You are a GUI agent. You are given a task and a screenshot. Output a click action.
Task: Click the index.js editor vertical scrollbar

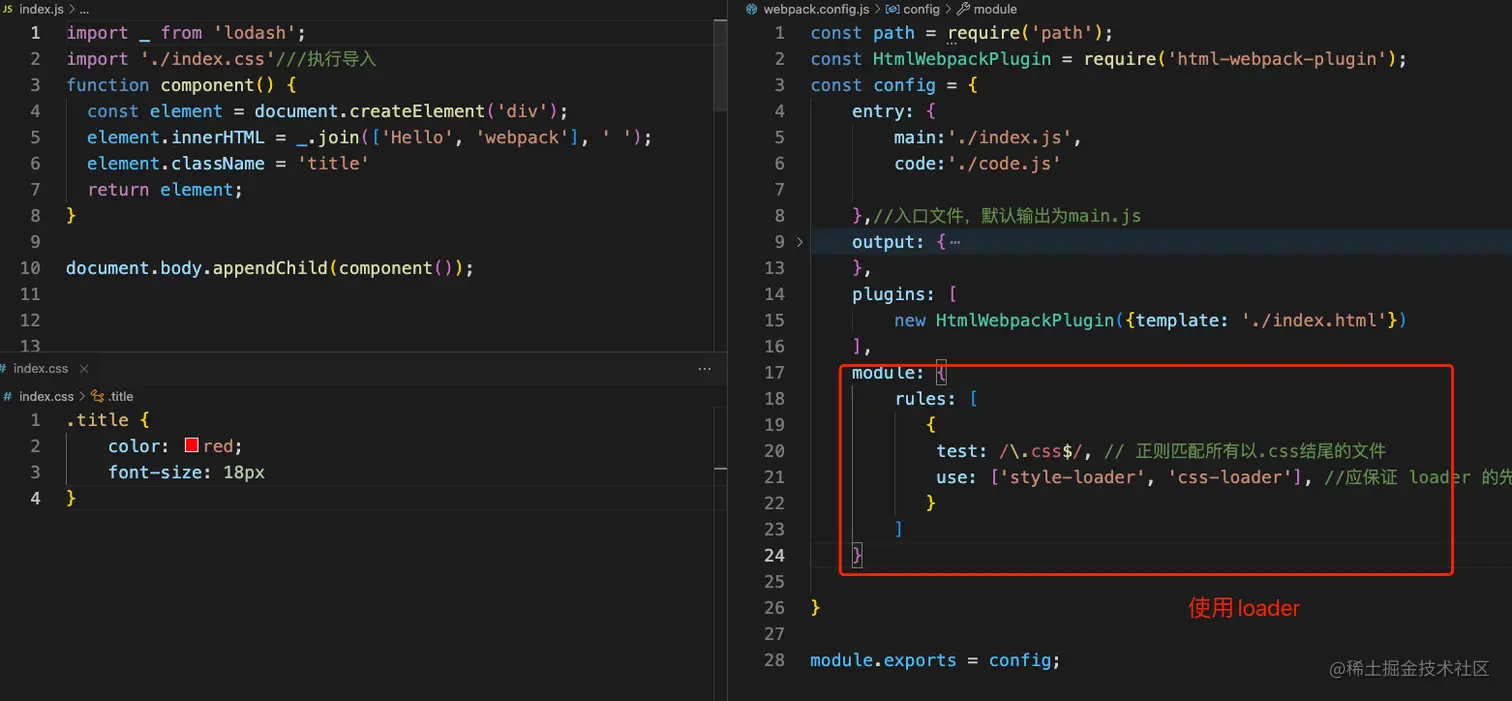(x=720, y=65)
